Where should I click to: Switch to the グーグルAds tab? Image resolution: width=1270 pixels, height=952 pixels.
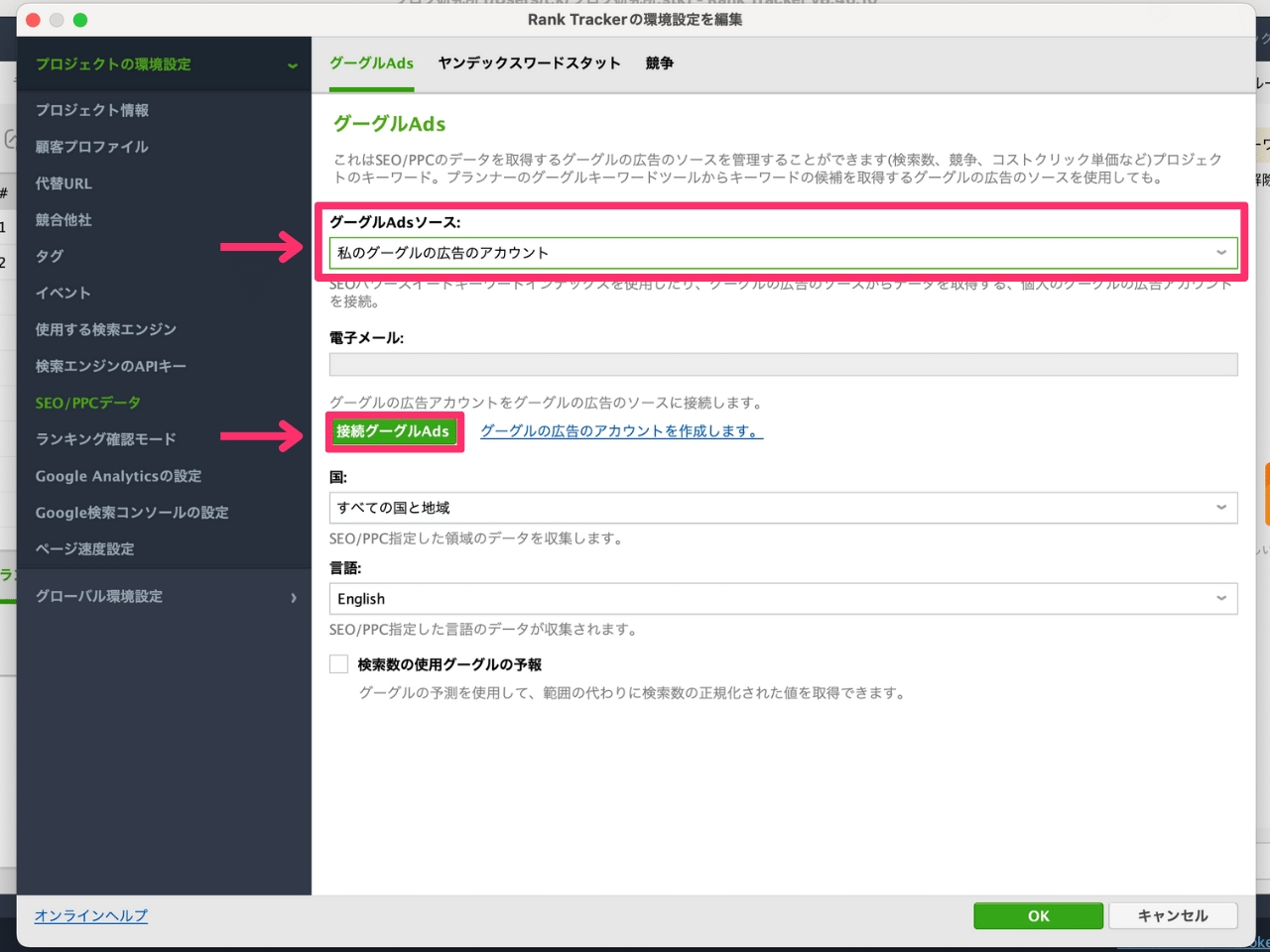point(371,63)
